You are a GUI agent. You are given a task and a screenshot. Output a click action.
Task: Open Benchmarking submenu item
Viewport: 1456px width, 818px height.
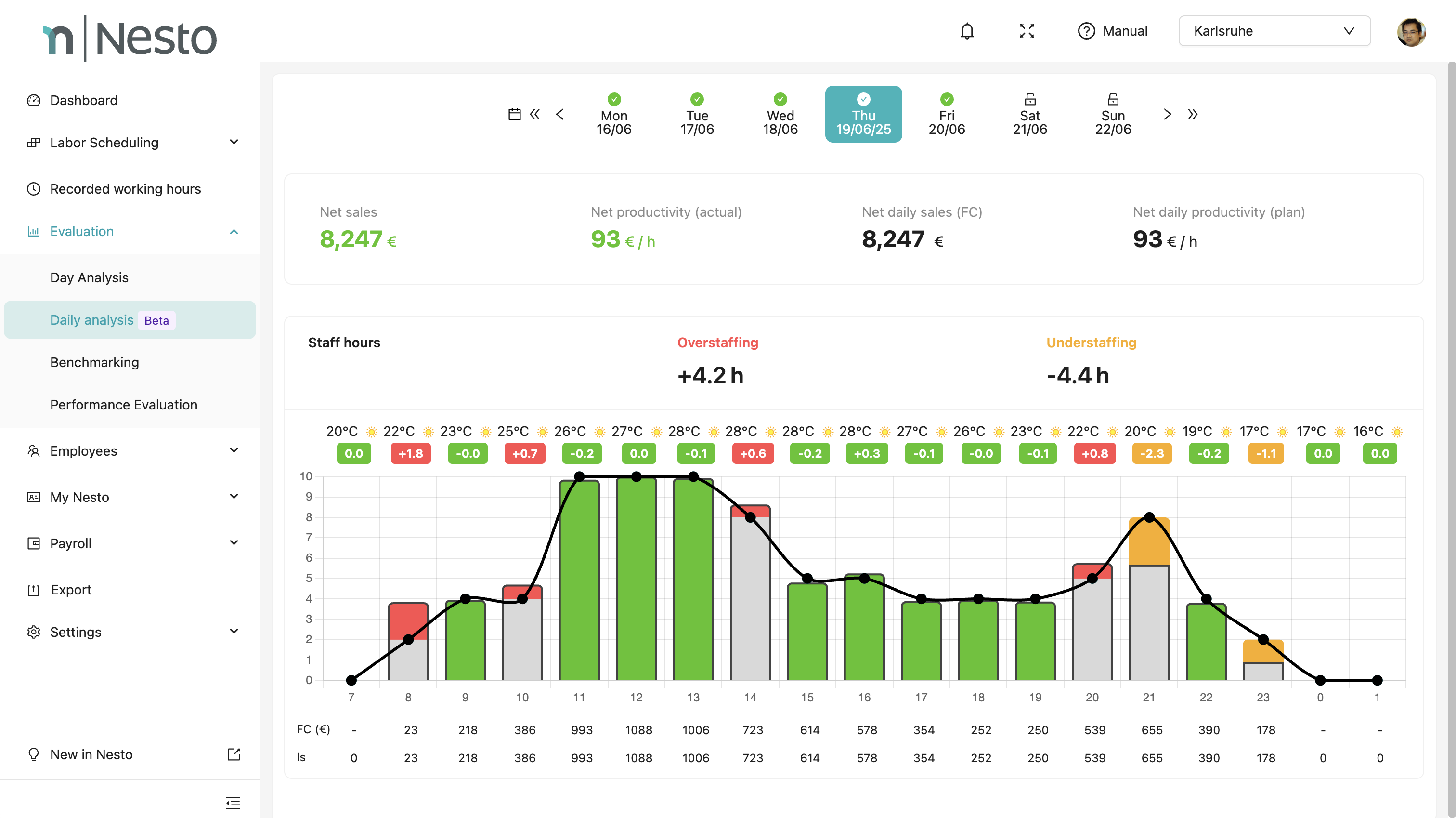tap(94, 362)
